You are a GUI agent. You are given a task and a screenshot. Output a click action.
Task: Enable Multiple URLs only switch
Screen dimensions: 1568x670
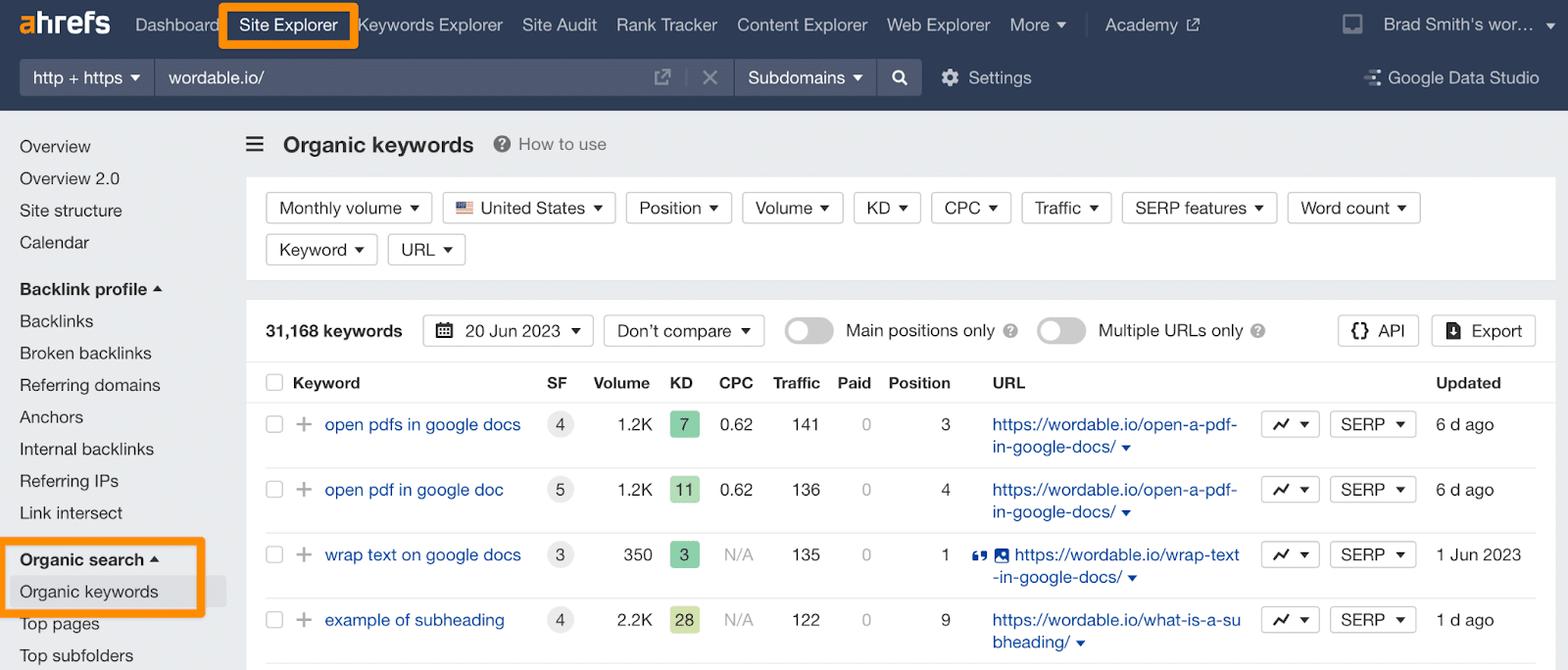[x=1060, y=331]
